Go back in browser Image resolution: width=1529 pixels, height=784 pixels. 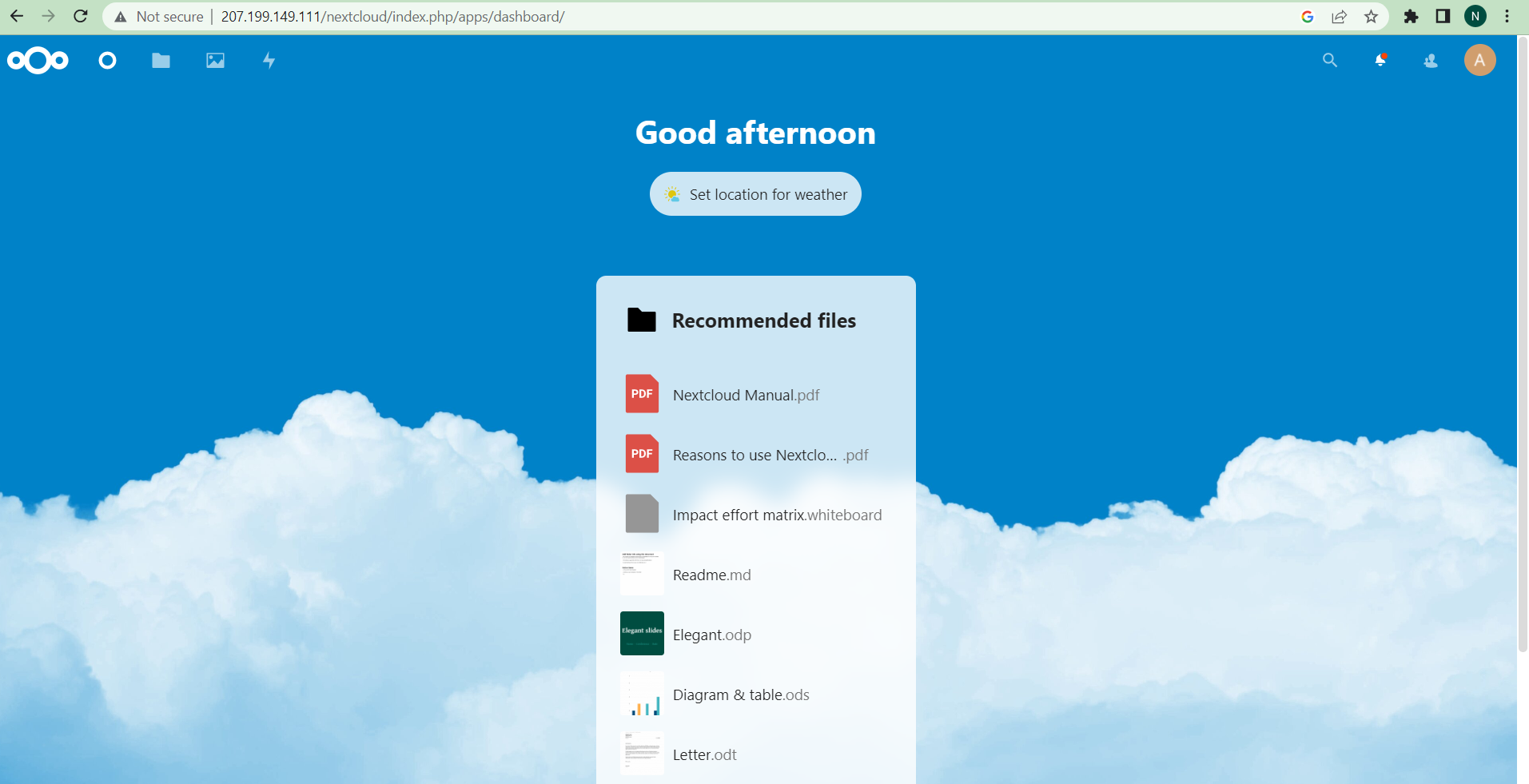17,16
